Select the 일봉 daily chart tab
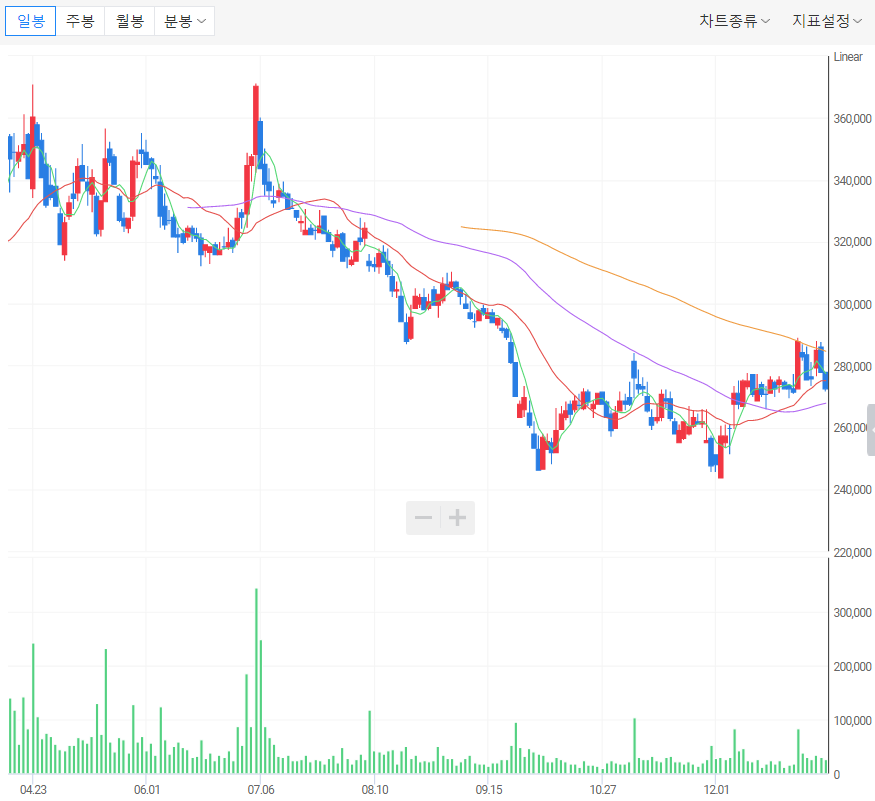The image size is (875, 801). 31,21
